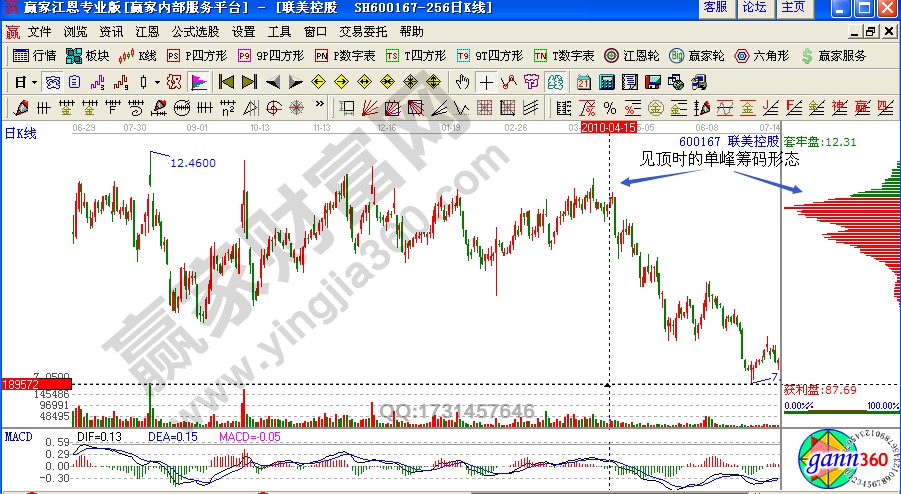Expand the candlestick style dropdown arrow
901x494 pixels.
click(157, 83)
